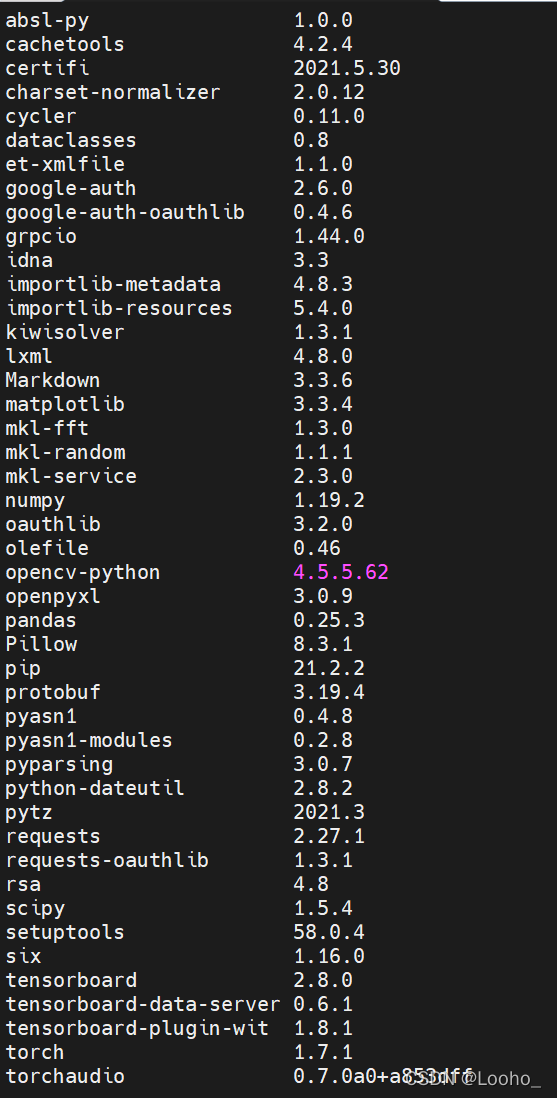The height and width of the screenshot is (1098, 557).
Task: Click the pandas version 0.25.3
Action: (x=329, y=620)
